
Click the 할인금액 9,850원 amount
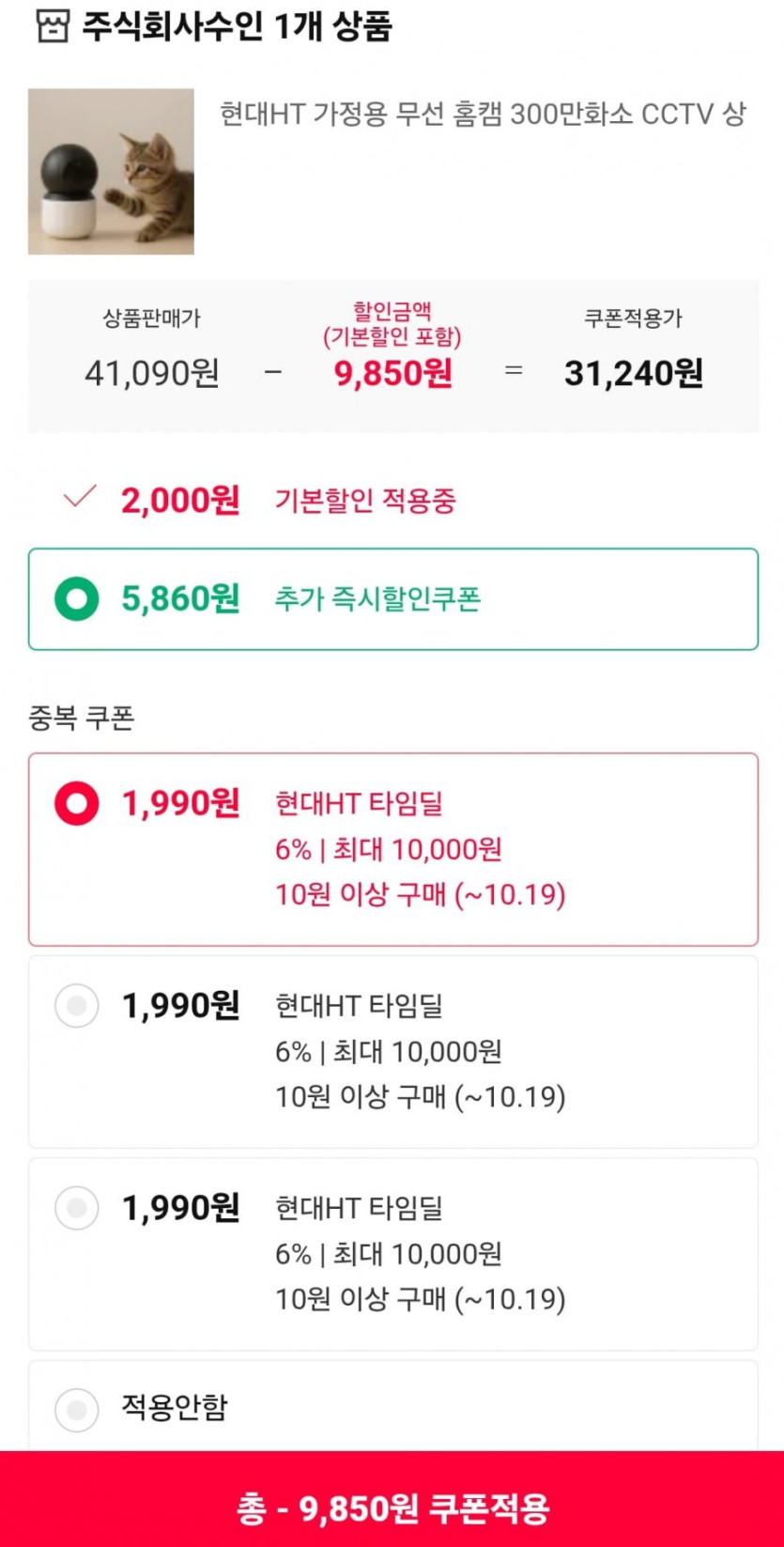point(392,374)
